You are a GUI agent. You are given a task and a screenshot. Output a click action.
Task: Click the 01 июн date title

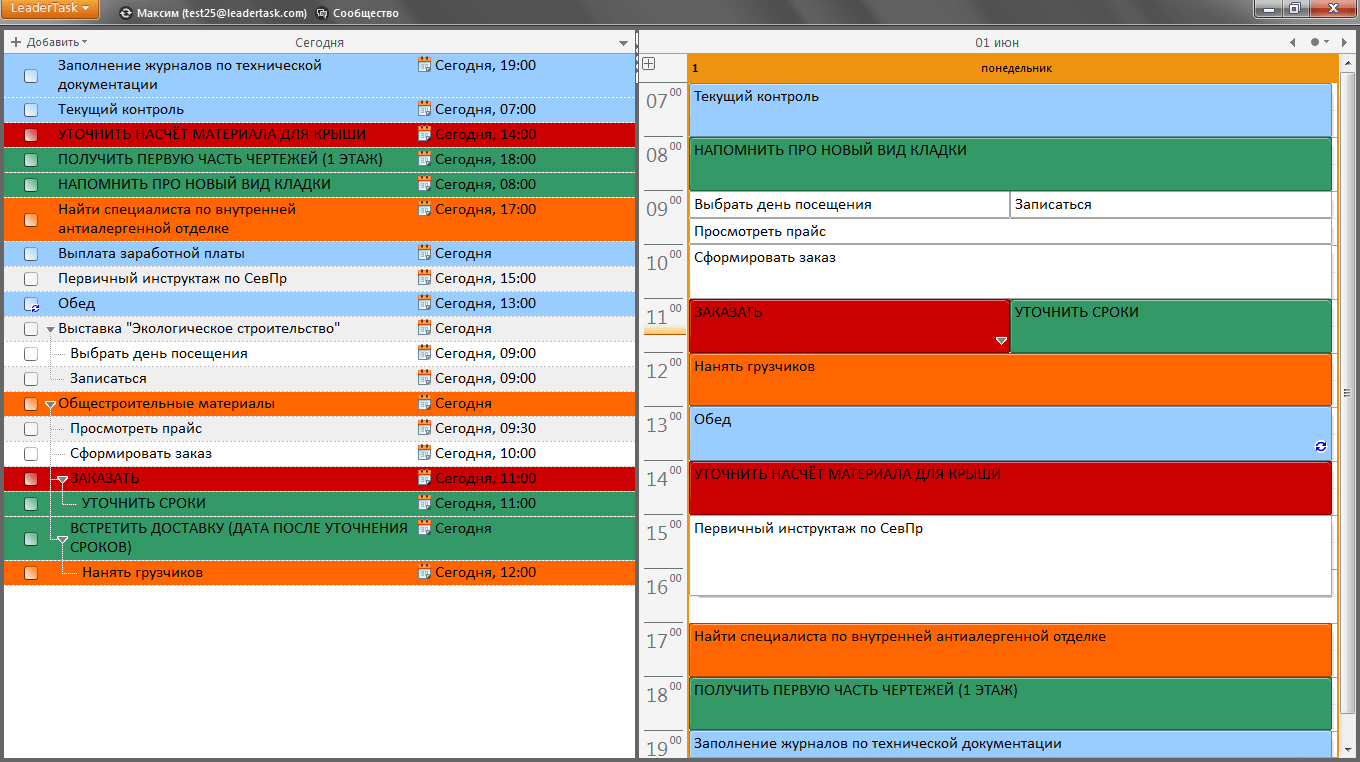[996, 42]
